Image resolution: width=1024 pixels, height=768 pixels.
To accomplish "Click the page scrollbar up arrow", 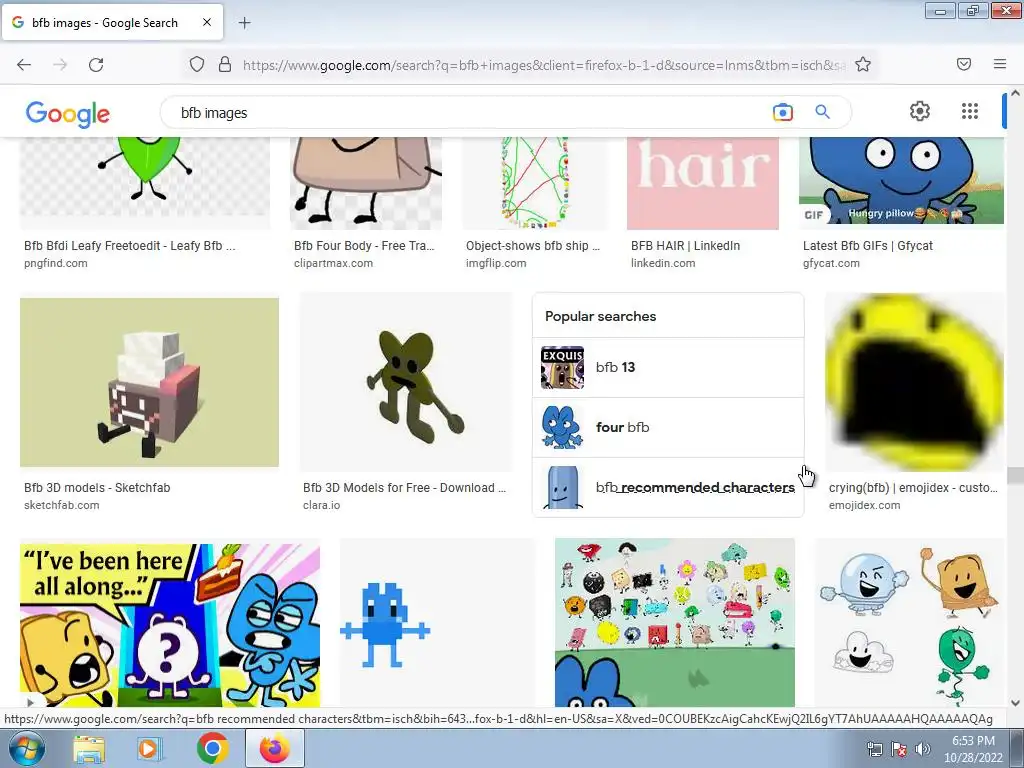I will point(1016,93).
